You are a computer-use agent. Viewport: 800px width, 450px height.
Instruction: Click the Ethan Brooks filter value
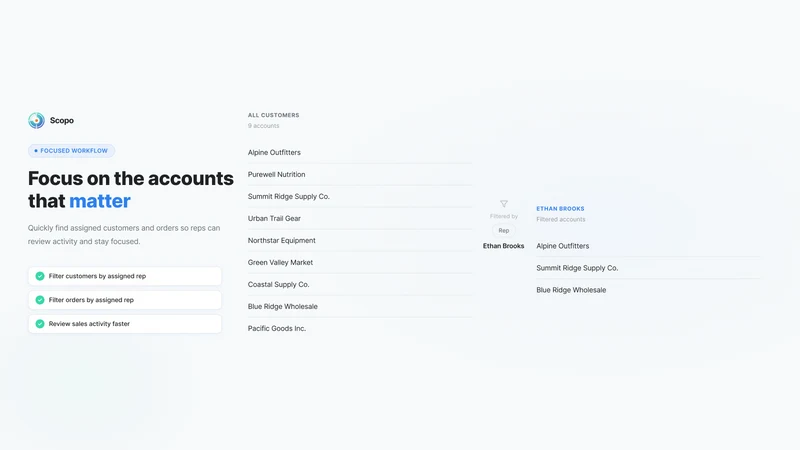point(504,246)
